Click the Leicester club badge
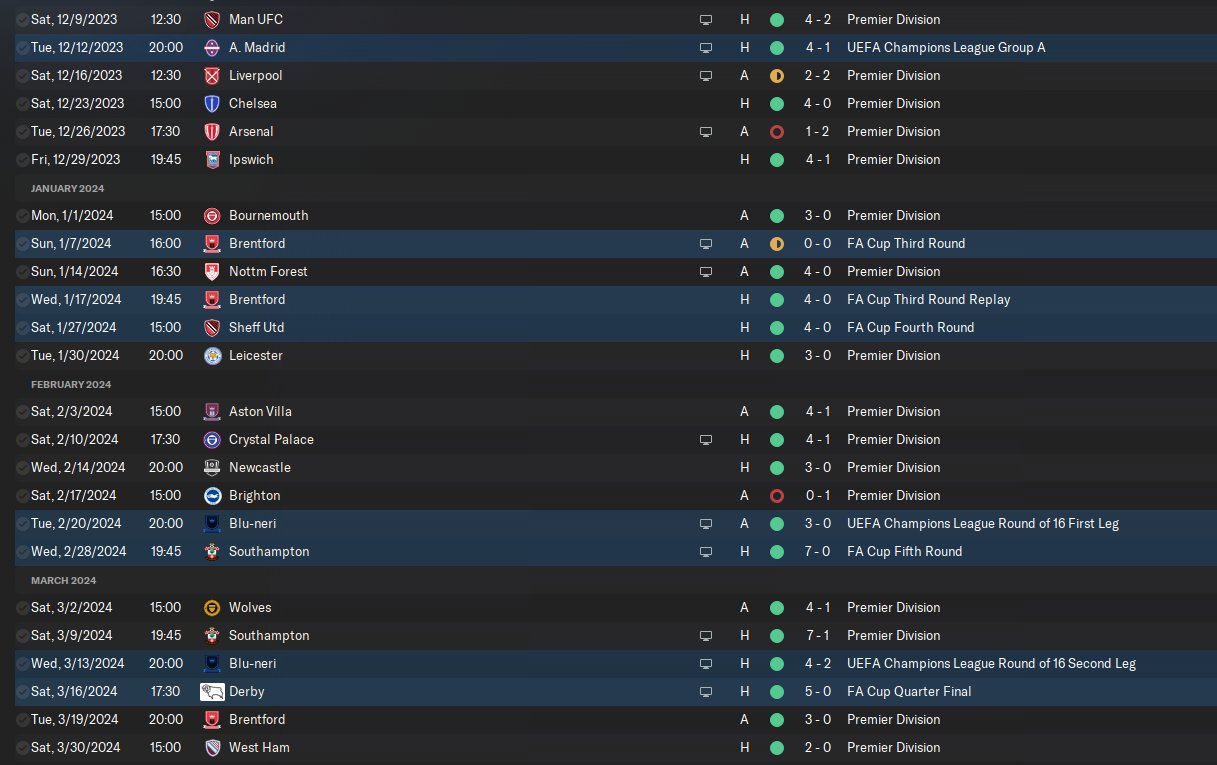This screenshot has height=765, width=1217. pyautogui.click(x=212, y=355)
